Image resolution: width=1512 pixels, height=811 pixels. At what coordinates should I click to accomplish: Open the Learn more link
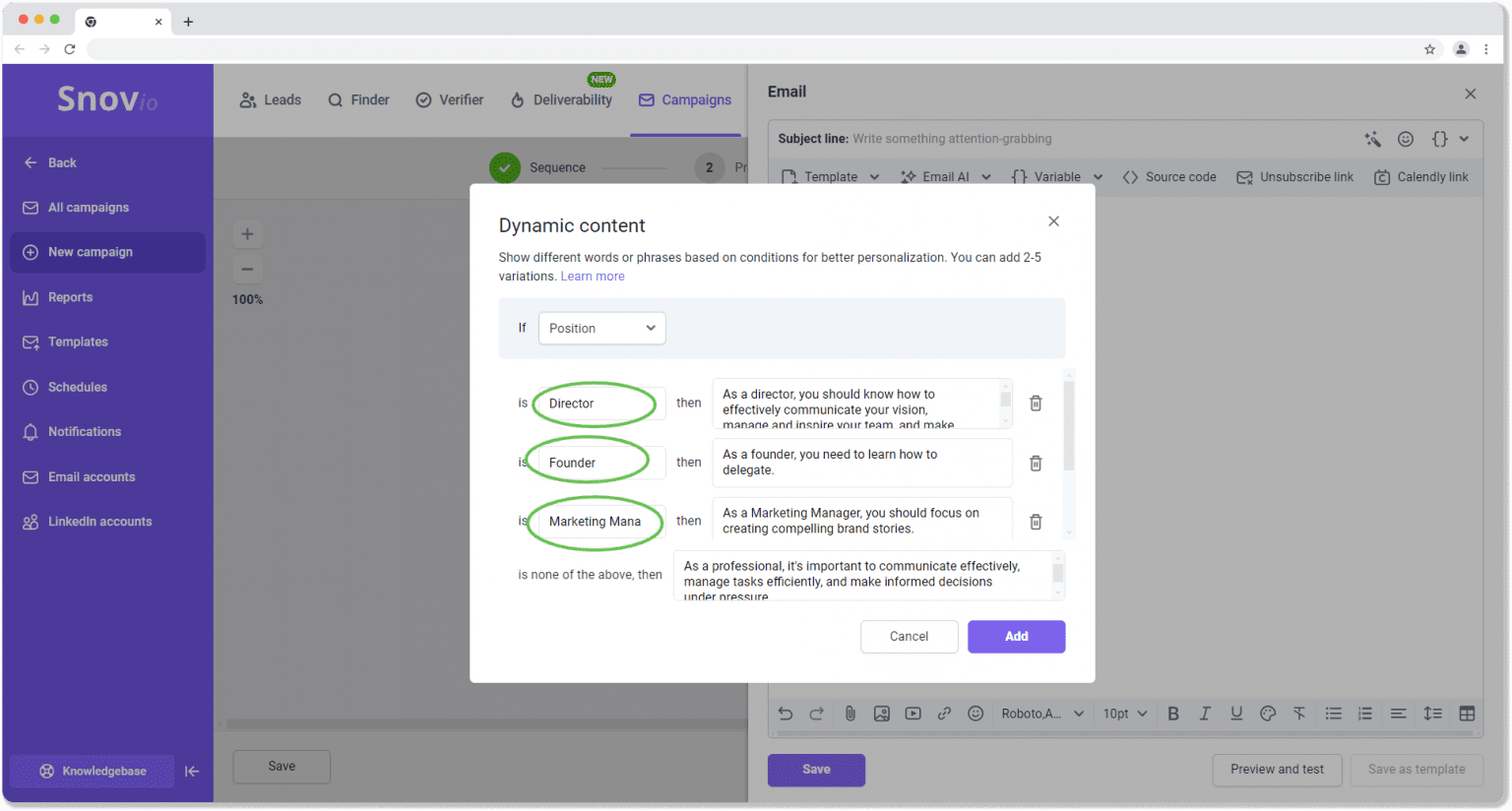pyautogui.click(x=592, y=277)
